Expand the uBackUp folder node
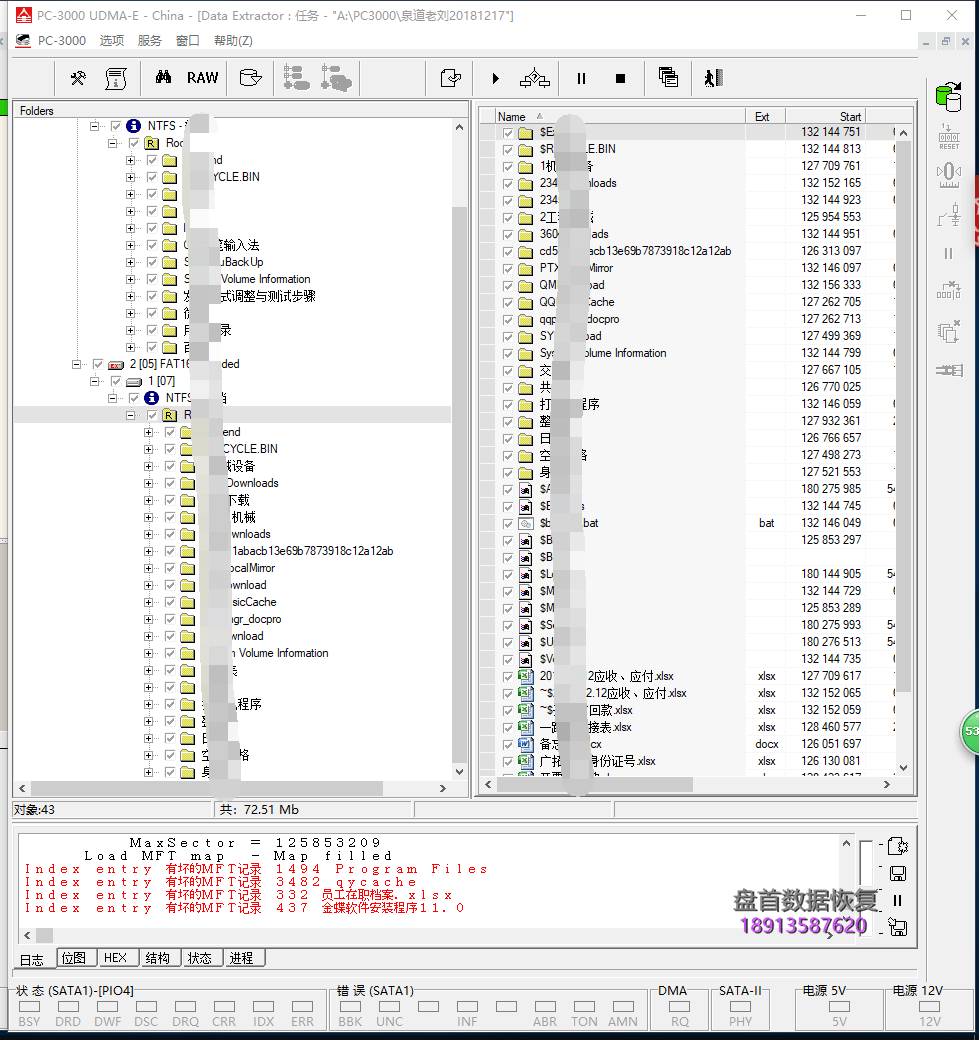This screenshot has width=979, height=1040. click(130, 262)
